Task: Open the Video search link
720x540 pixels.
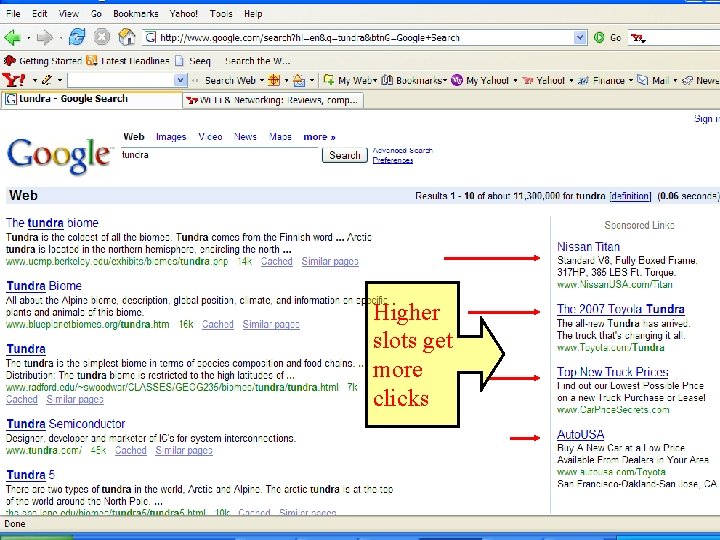Action: pos(210,137)
